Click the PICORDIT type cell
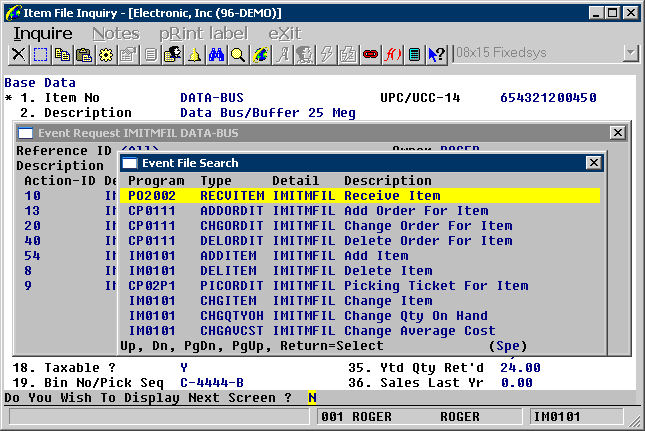Screen dimensions: 645x431 coord(232,286)
